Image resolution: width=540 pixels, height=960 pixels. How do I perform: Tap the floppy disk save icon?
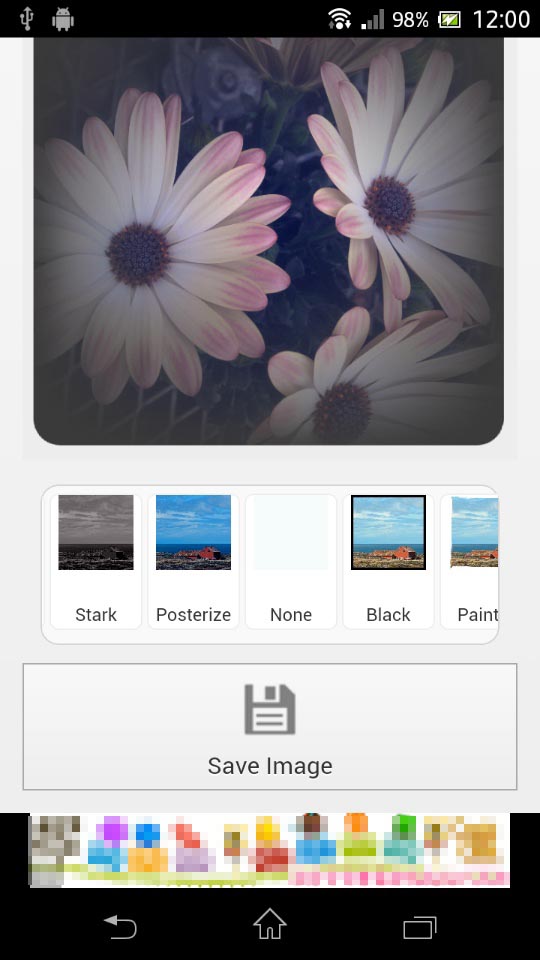pyautogui.click(x=270, y=709)
